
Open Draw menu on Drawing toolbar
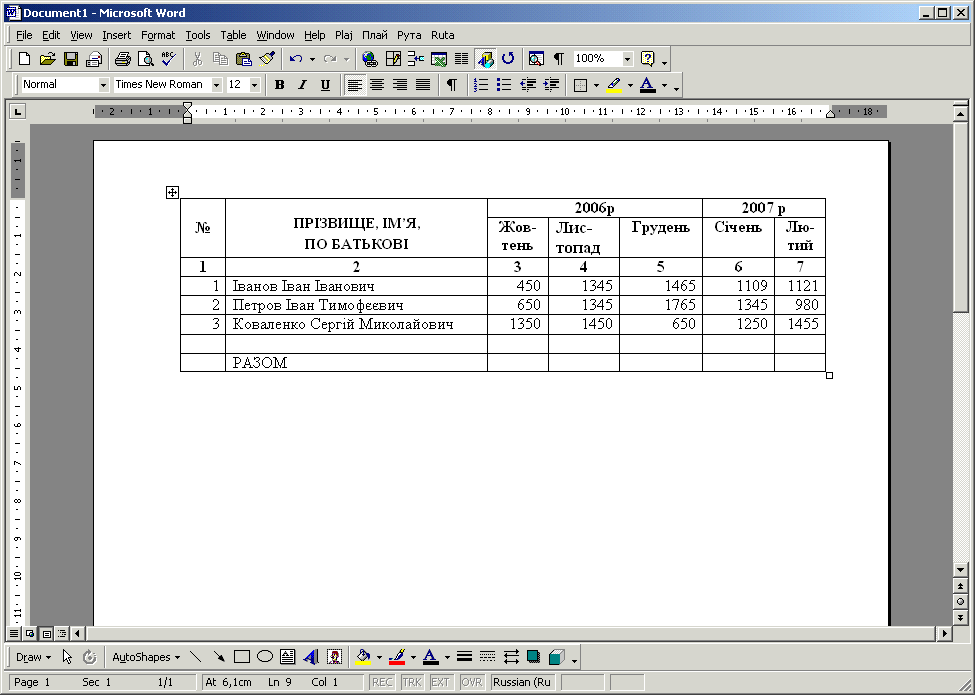(33, 657)
